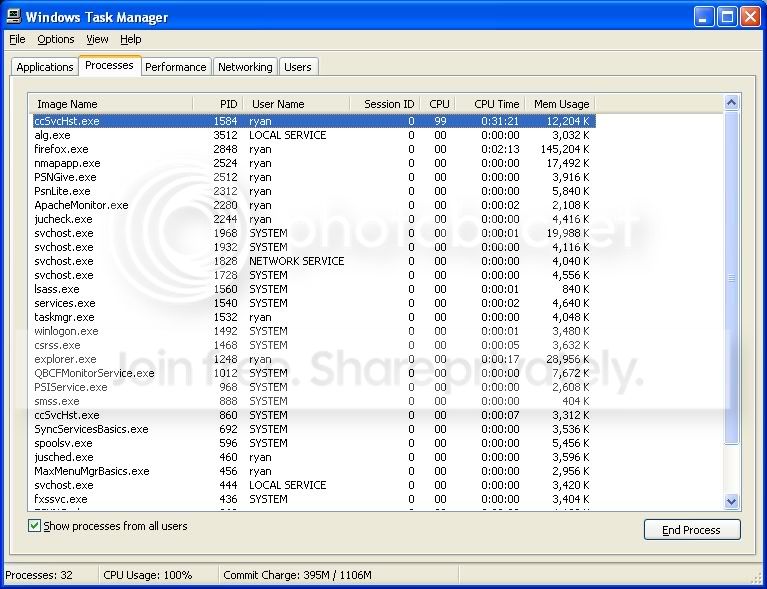Click the End Process button
Viewport: 767px width, 589px height.
(692, 530)
